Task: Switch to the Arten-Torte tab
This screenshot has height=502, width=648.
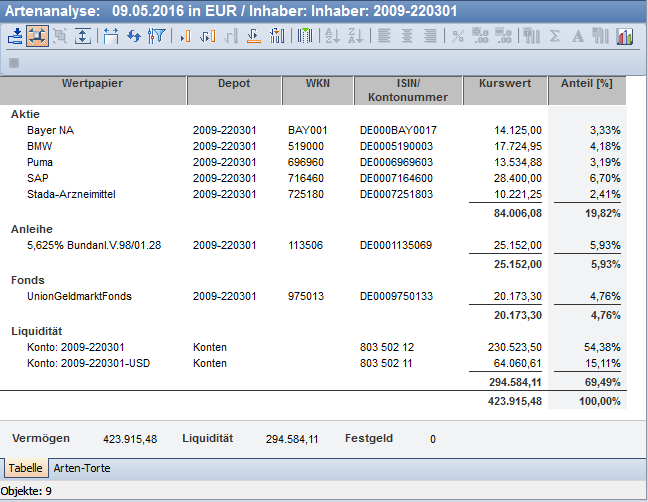Action: click(82, 468)
